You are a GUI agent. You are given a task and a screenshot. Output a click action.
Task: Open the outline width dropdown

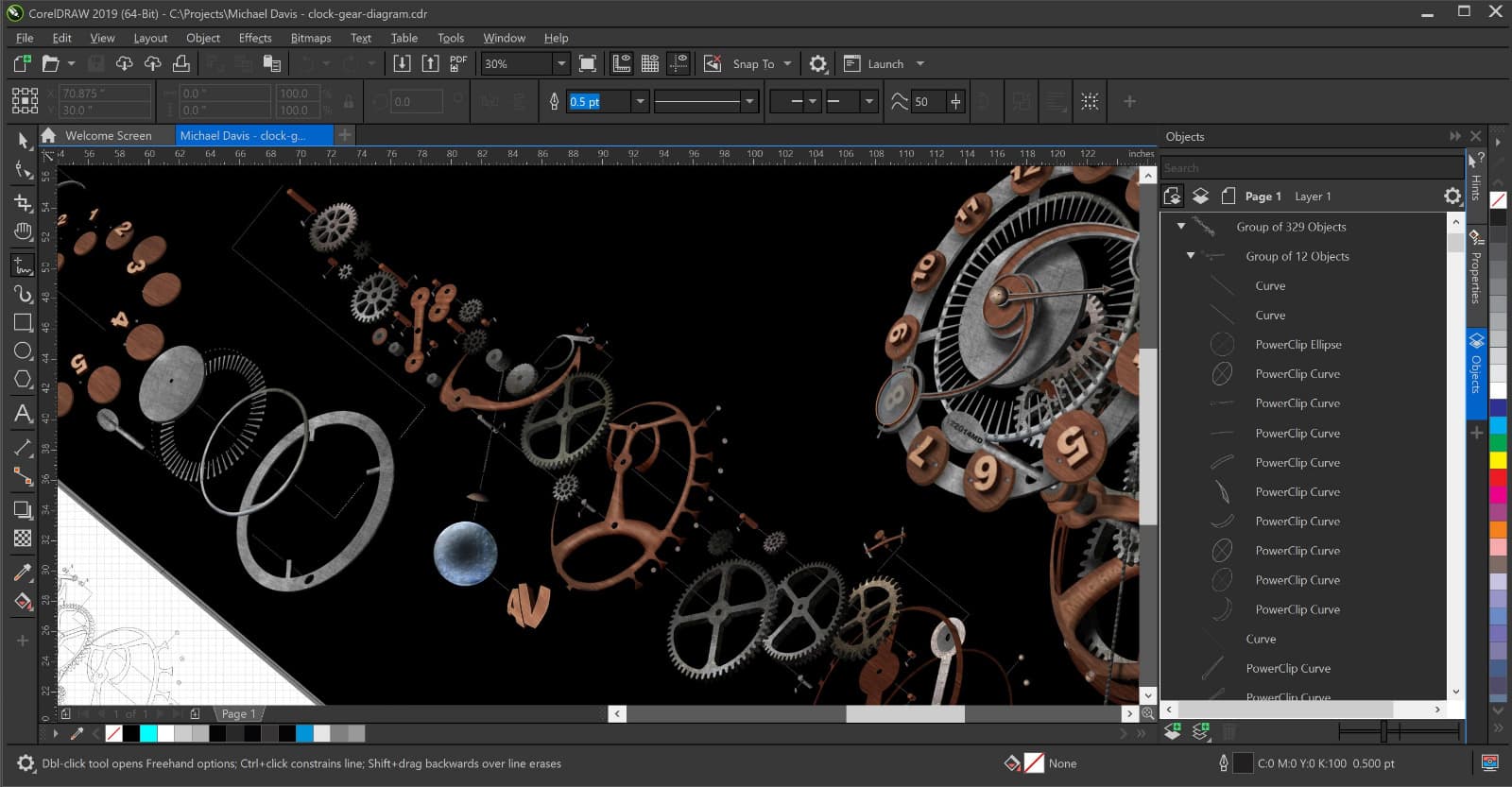[x=640, y=101]
